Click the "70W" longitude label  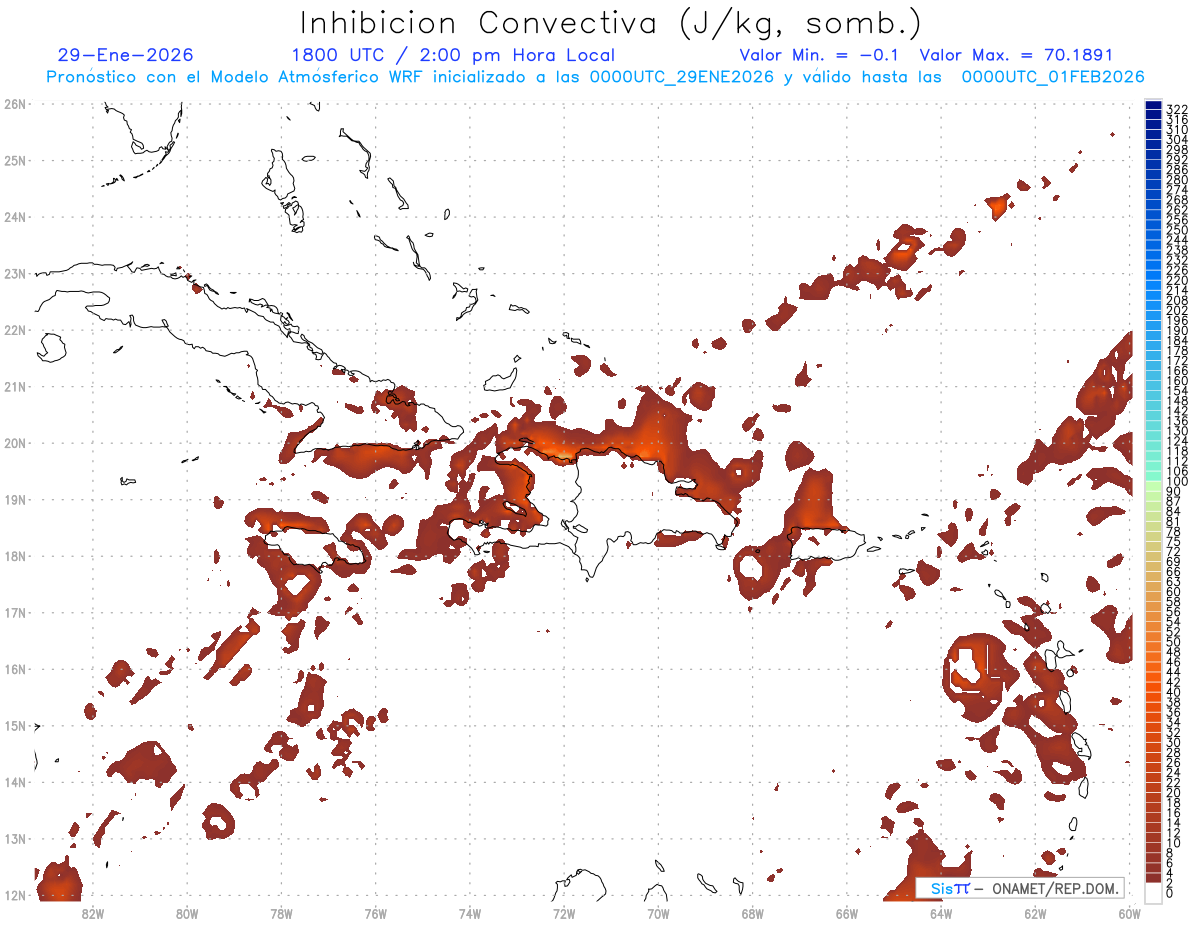coord(658,913)
